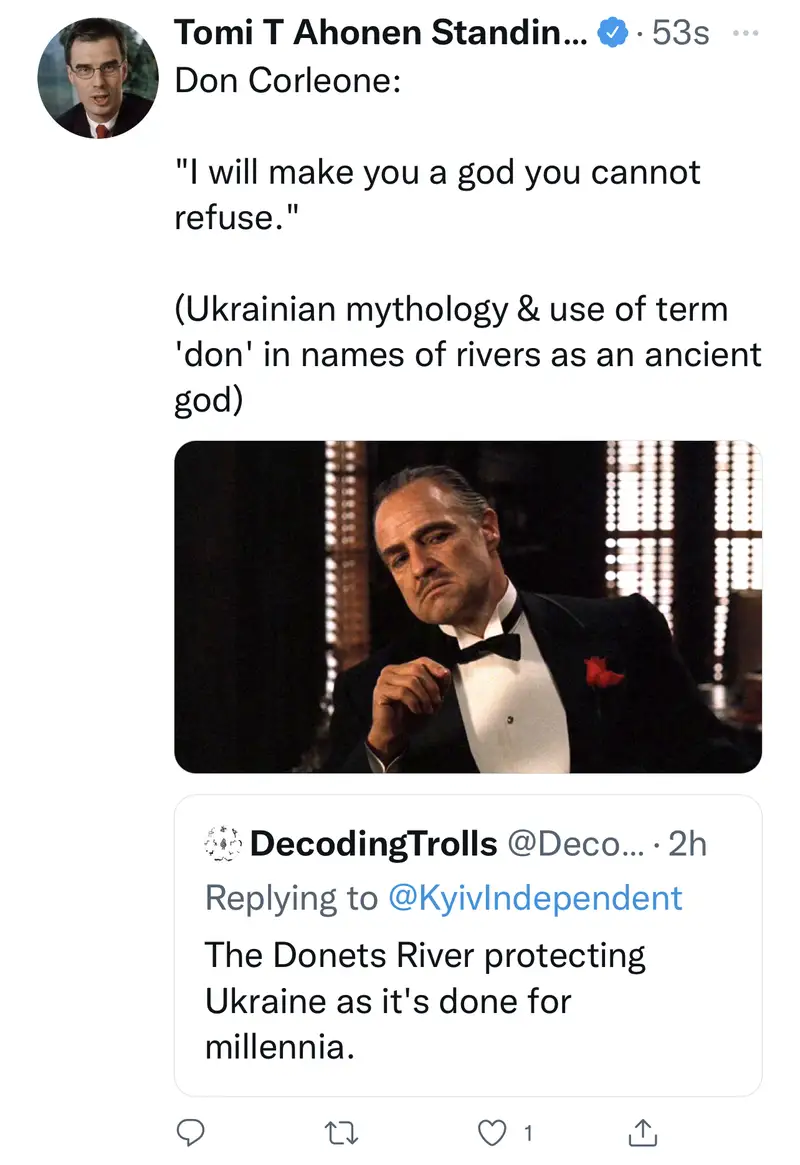Open the Don Corleone tuxedo image
The width and height of the screenshot is (800, 1165).
tap(468, 607)
